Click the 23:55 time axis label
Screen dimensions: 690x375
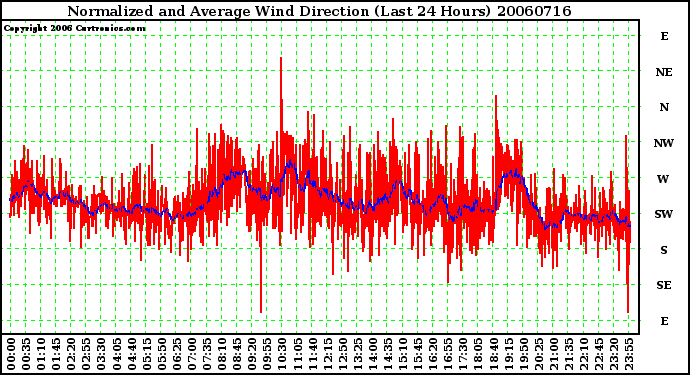click(629, 354)
